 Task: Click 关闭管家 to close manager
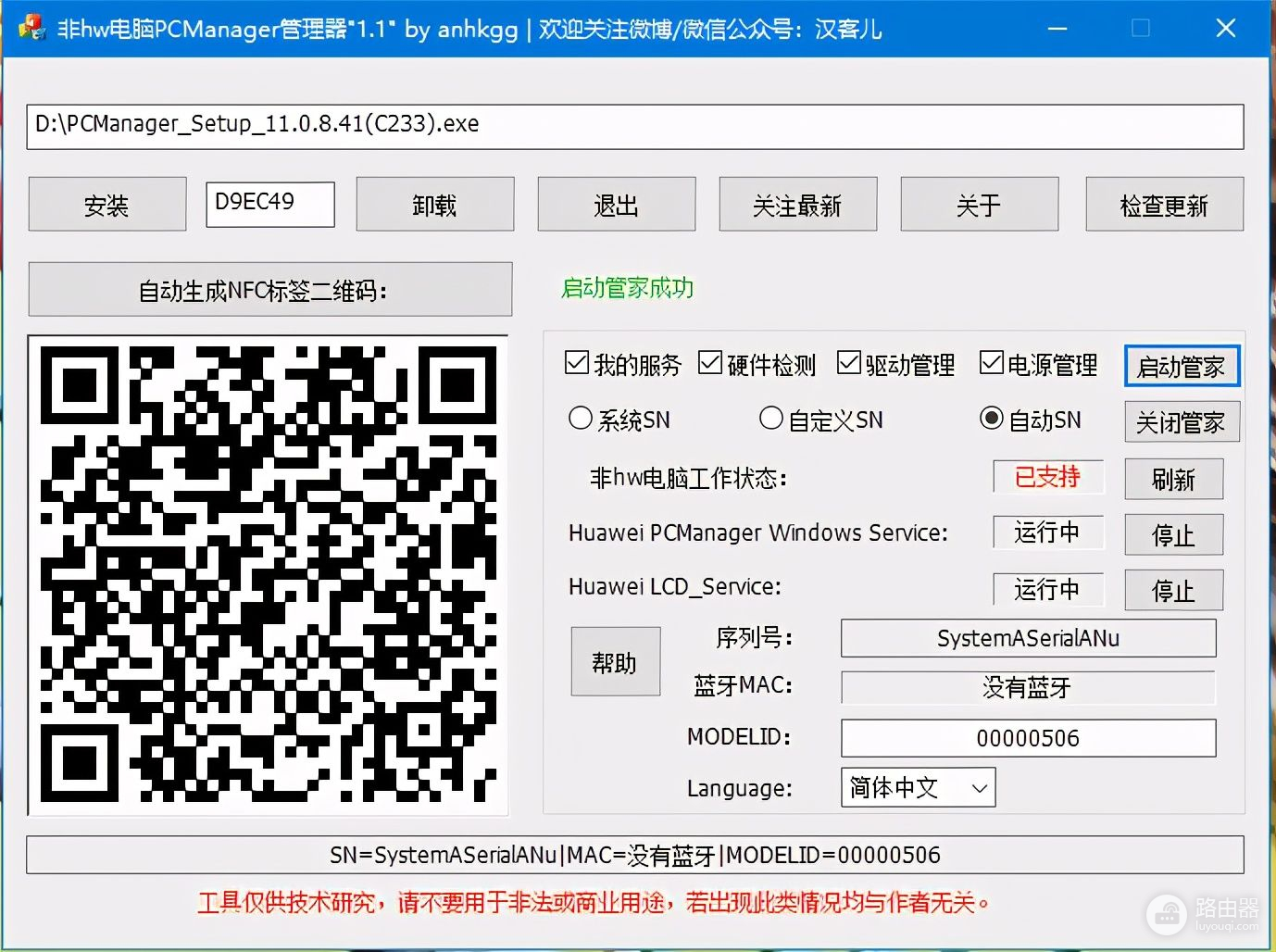tap(1182, 422)
